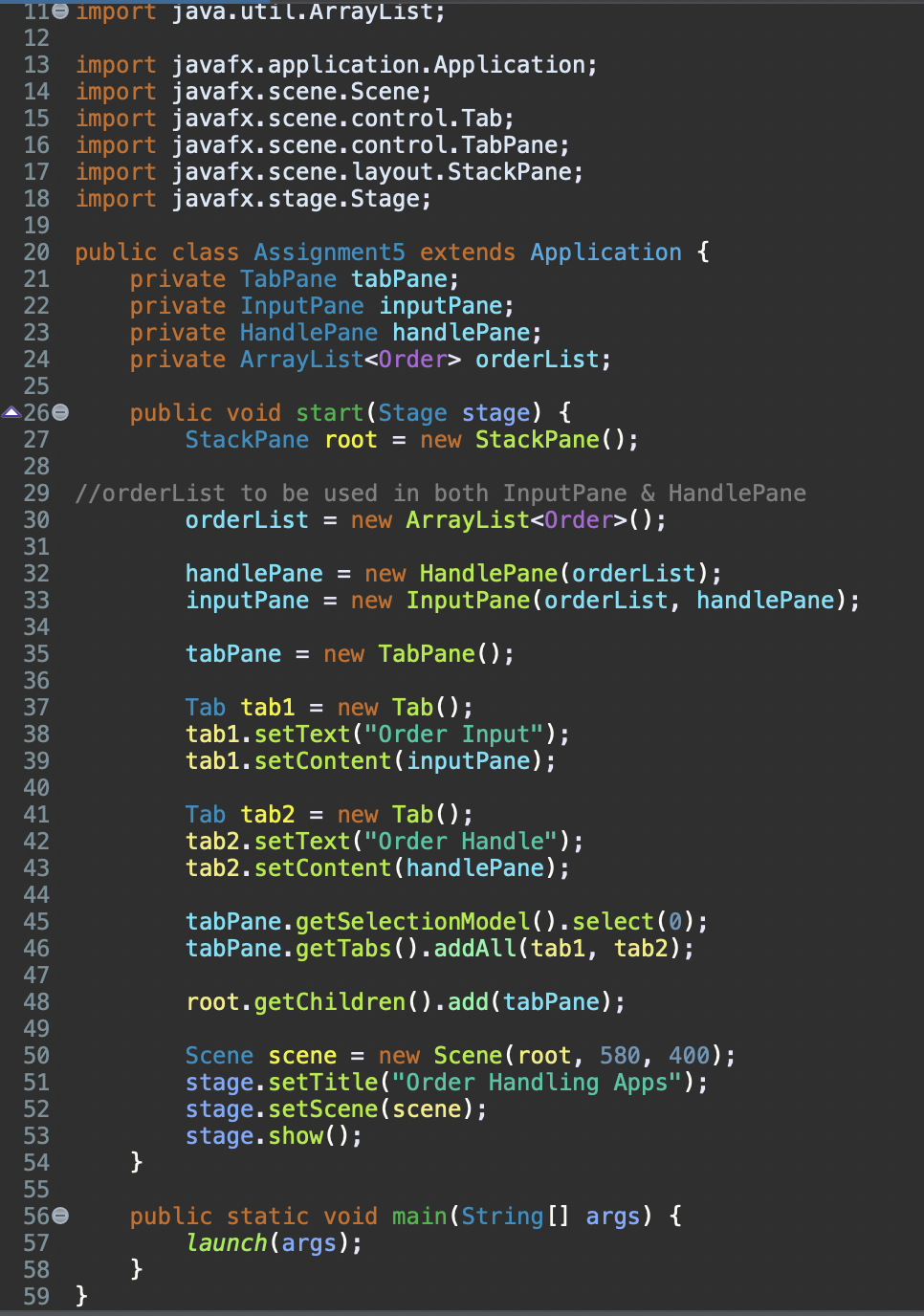Screen dimensions: 924x1316
Task: Click the closing brace on line 59
Action: pos(81,1296)
